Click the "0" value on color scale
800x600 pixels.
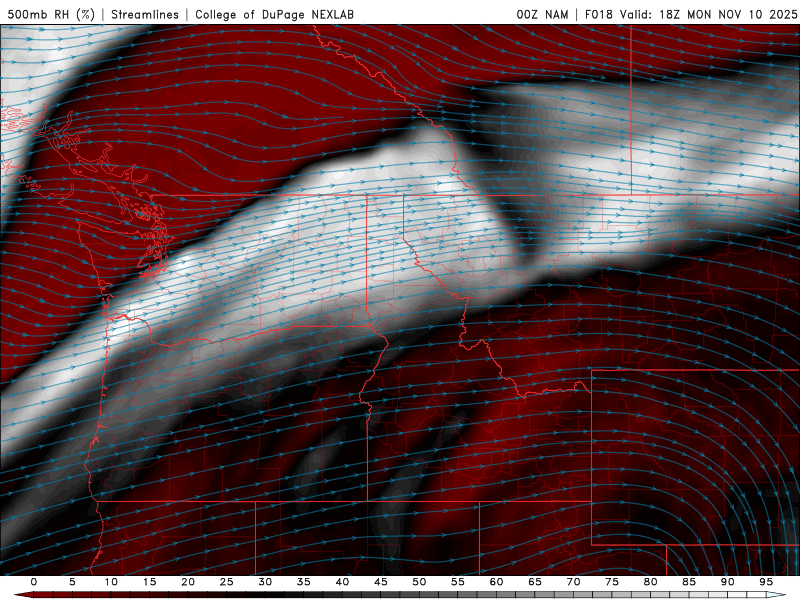point(34,582)
